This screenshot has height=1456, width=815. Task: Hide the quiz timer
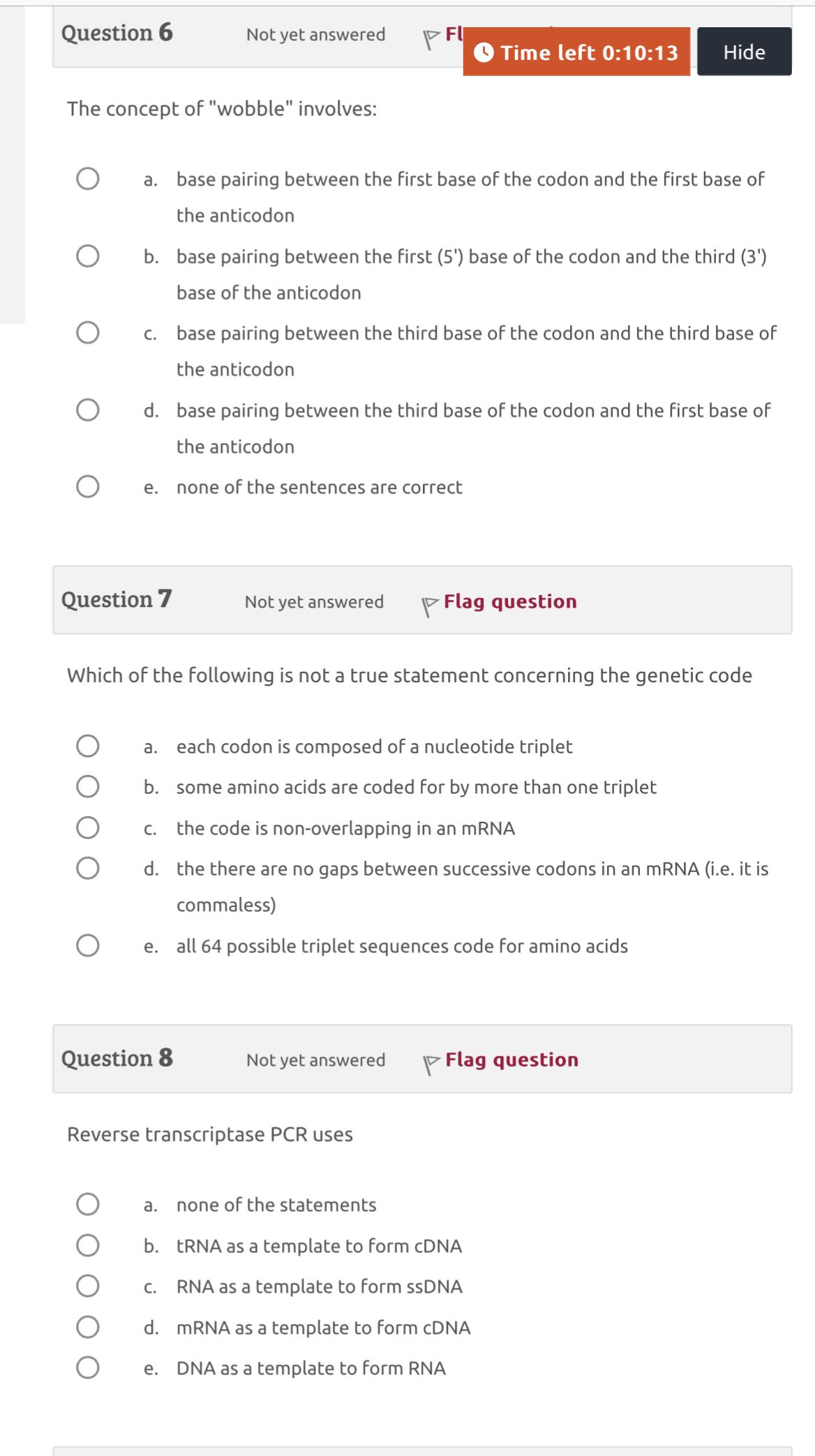[x=743, y=52]
